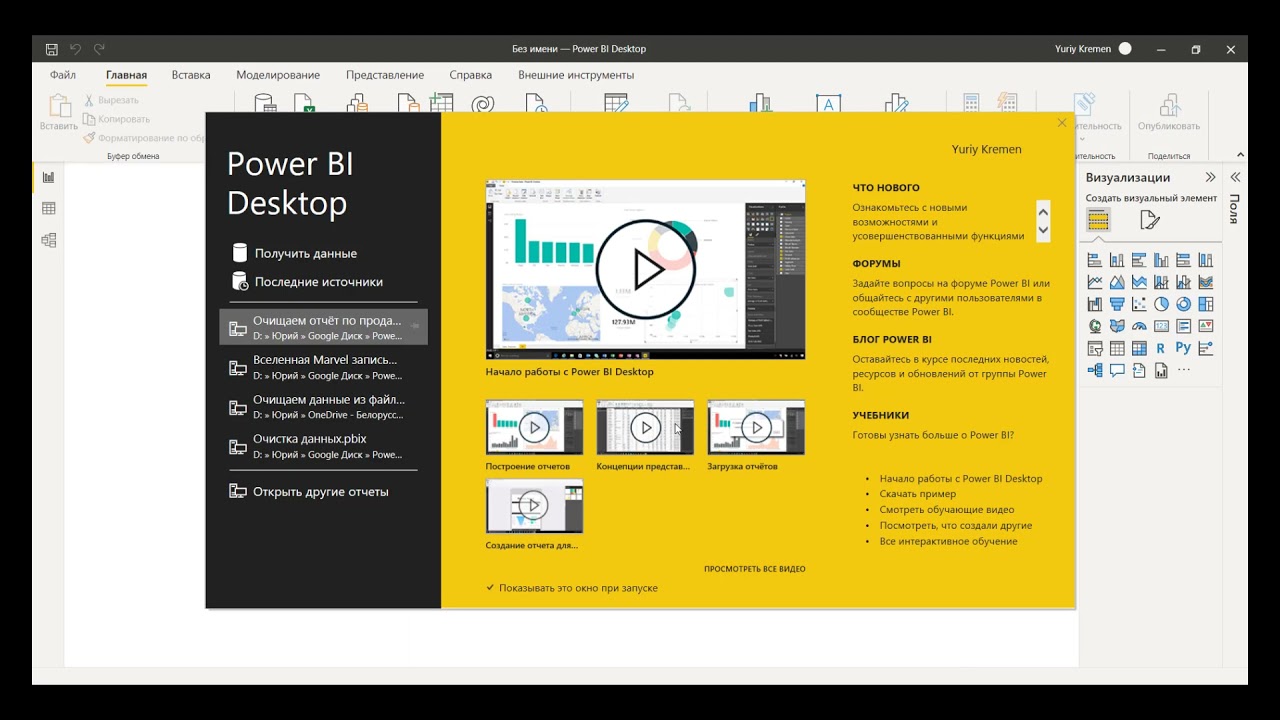Open more visuals via the ellipsis
Image resolution: width=1280 pixels, height=720 pixels.
tap(1184, 369)
